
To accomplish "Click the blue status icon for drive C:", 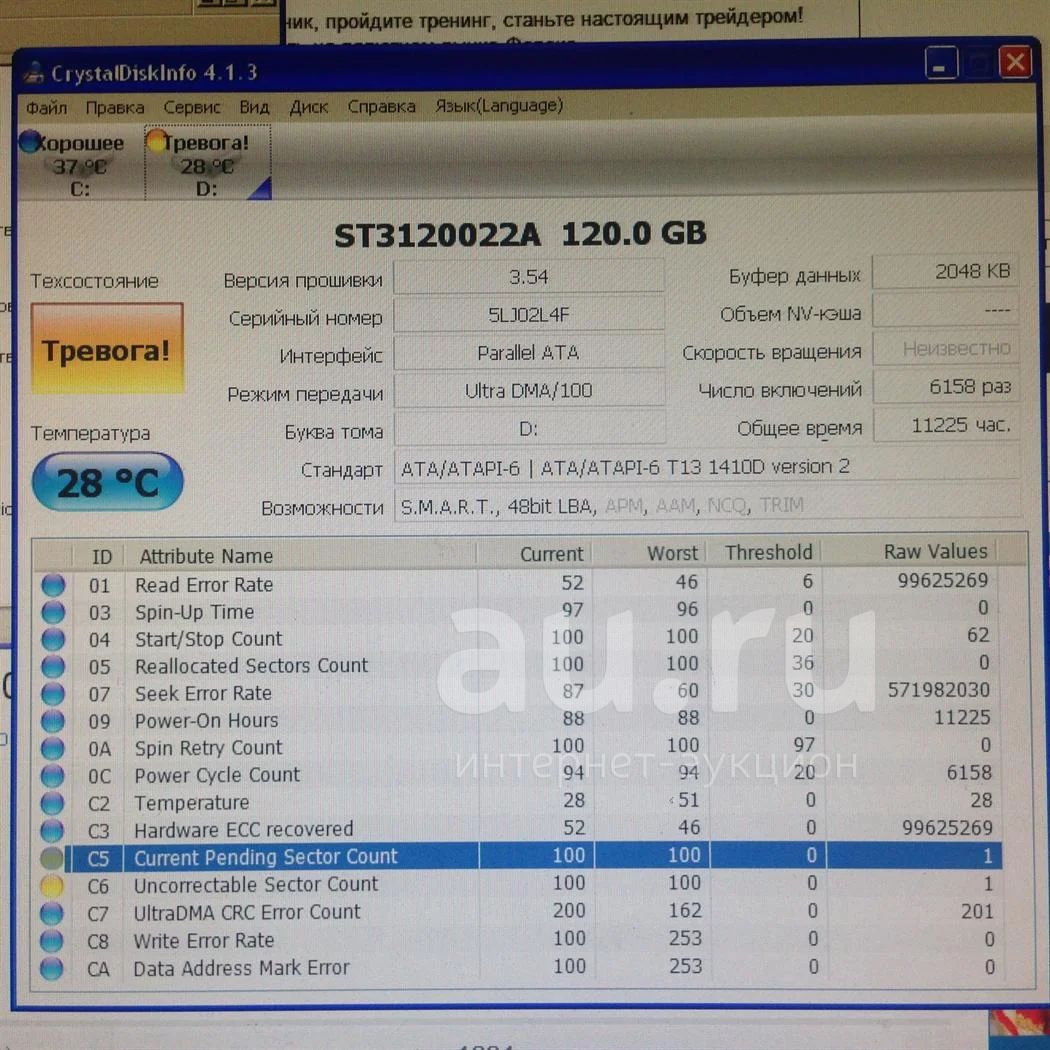I will click(x=29, y=141).
